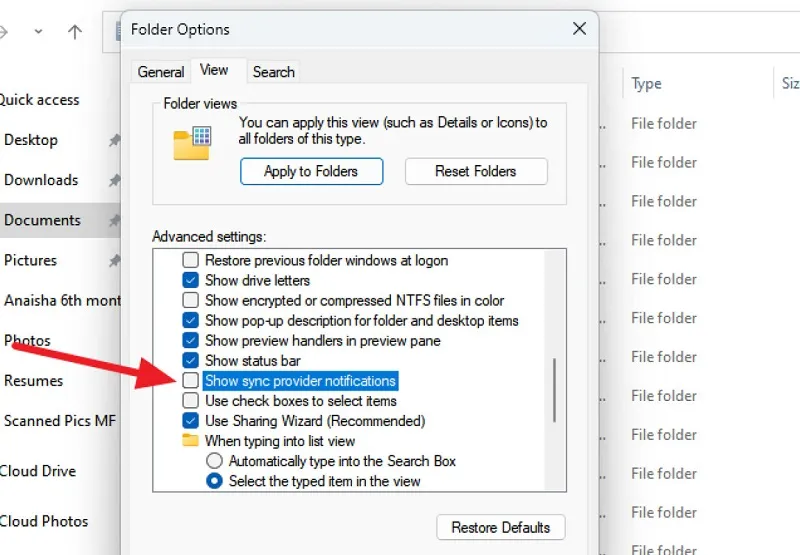This screenshot has width=800, height=555.
Task: Click the pin icon next to Downloads
Action: coord(115,180)
